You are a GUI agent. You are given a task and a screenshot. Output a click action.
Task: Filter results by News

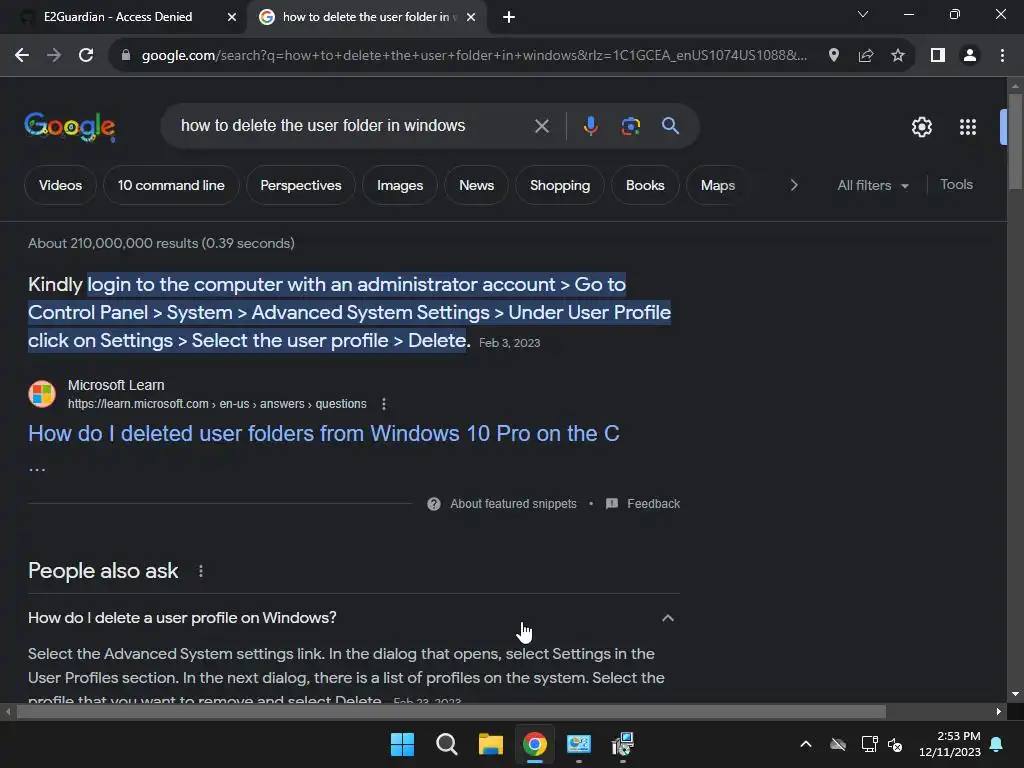point(476,185)
